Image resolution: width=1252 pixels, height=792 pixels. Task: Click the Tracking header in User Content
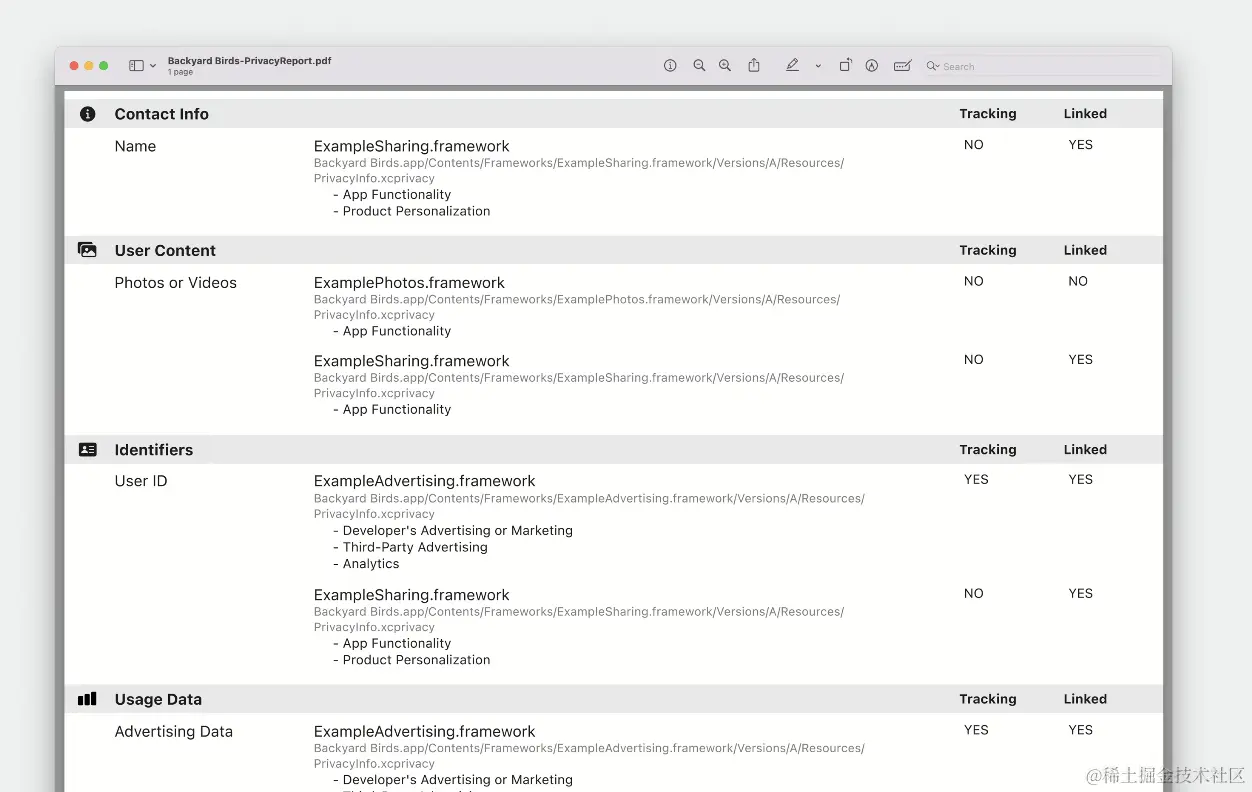[x=988, y=250]
